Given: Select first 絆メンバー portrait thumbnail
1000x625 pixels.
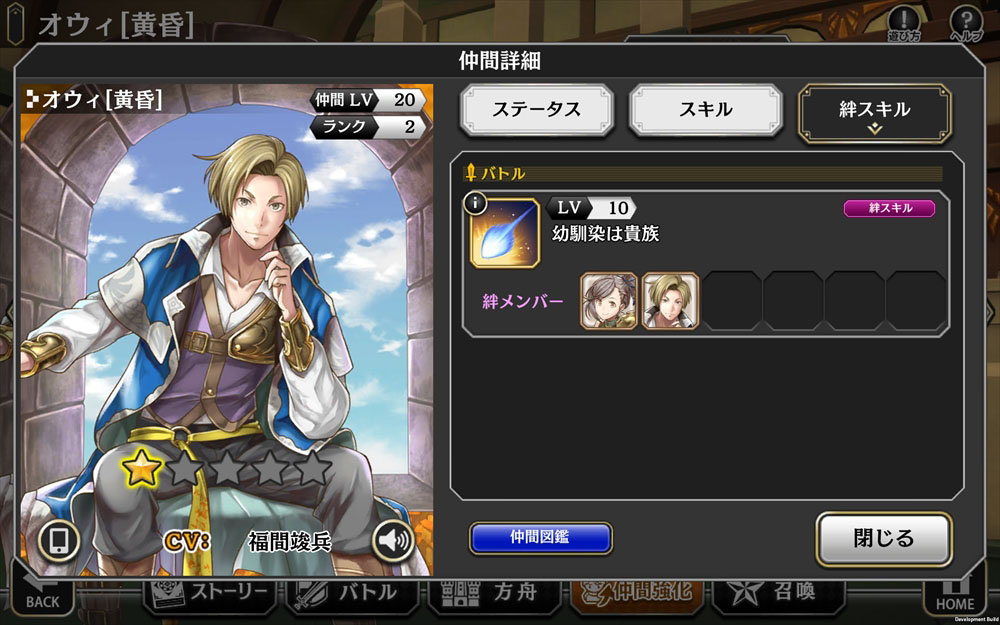Looking at the screenshot, I should pyautogui.click(x=609, y=301).
